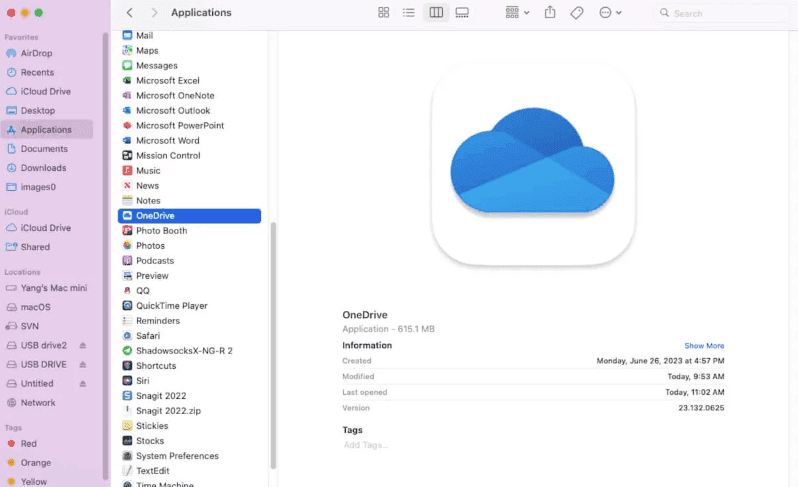Switch to icon view
This screenshot has width=798, height=487.
(x=384, y=13)
